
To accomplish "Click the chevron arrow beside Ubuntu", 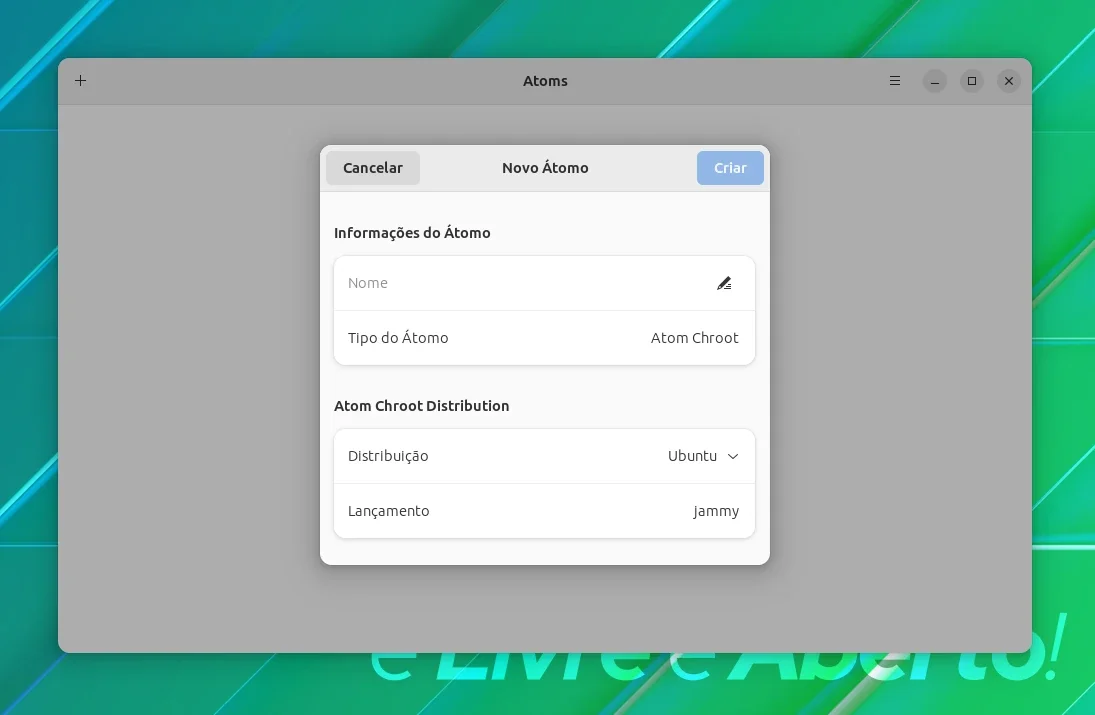I will tap(733, 456).
